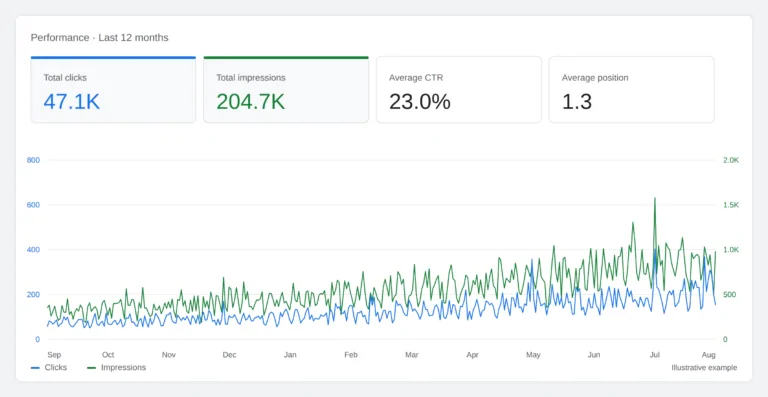This screenshot has width=768, height=397.
Task: Click the Jun month label on axis
Action: pyautogui.click(x=594, y=355)
